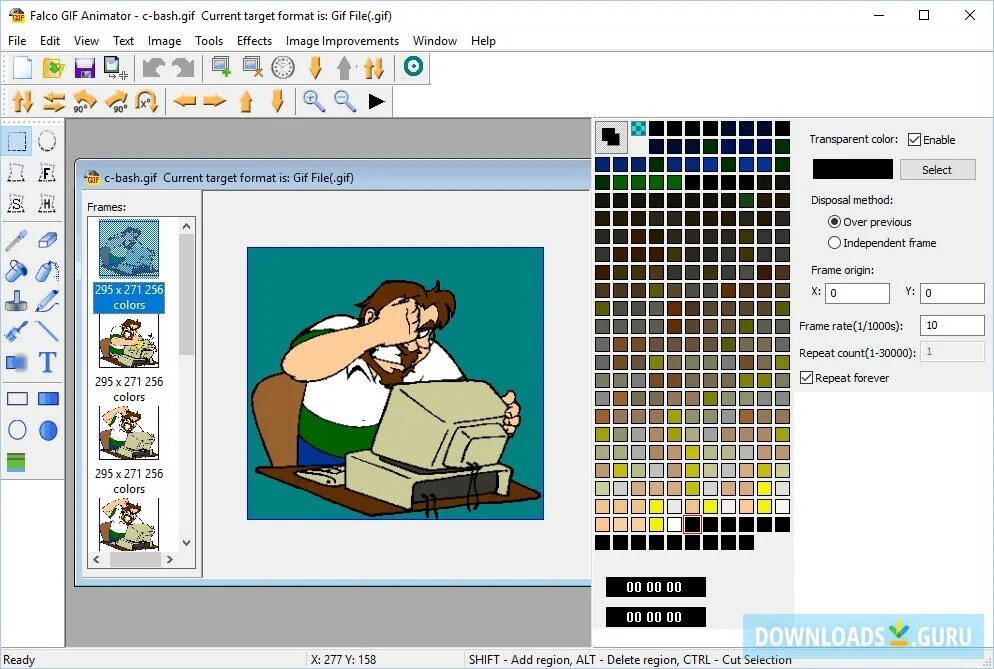The width and height of the screenshot is (994, 669).
Task: Select the first frame thumbnail
Action: coord(129,249)
